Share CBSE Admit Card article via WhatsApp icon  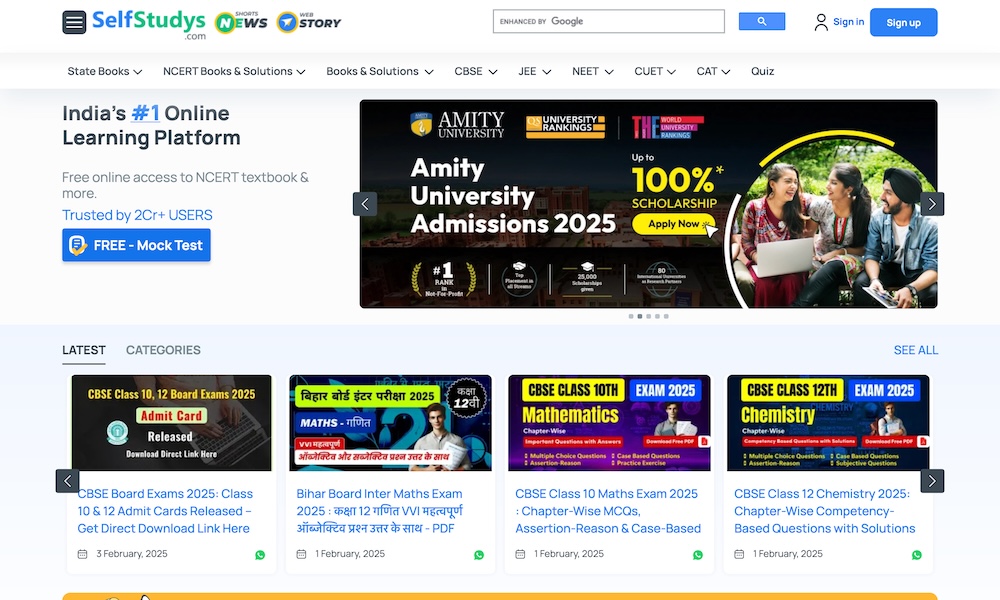pyautogui.click(x=260, y=555)
